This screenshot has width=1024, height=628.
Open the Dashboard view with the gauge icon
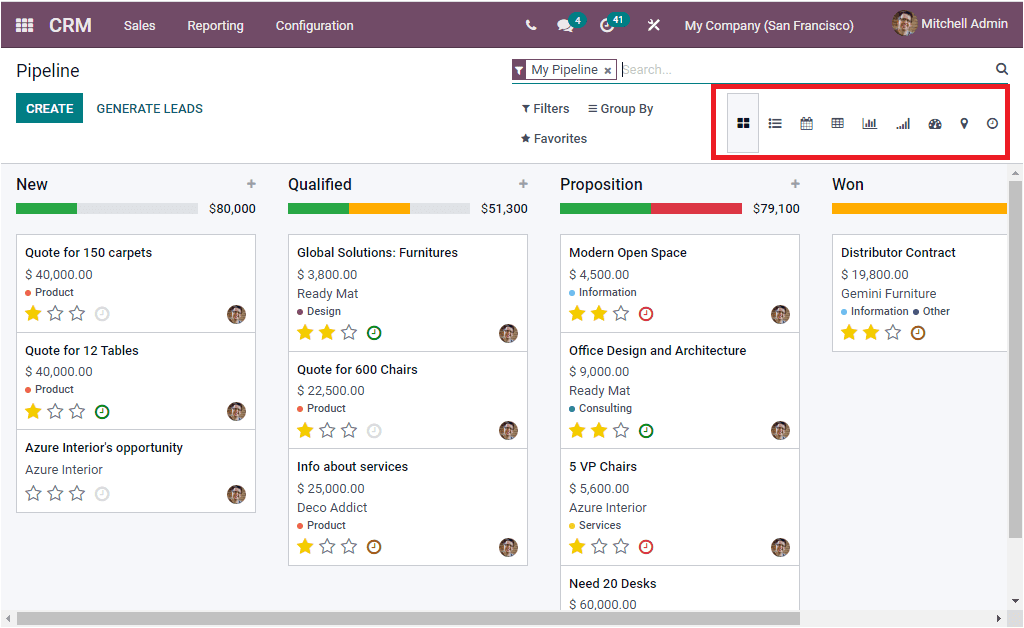tap(934, 123)
